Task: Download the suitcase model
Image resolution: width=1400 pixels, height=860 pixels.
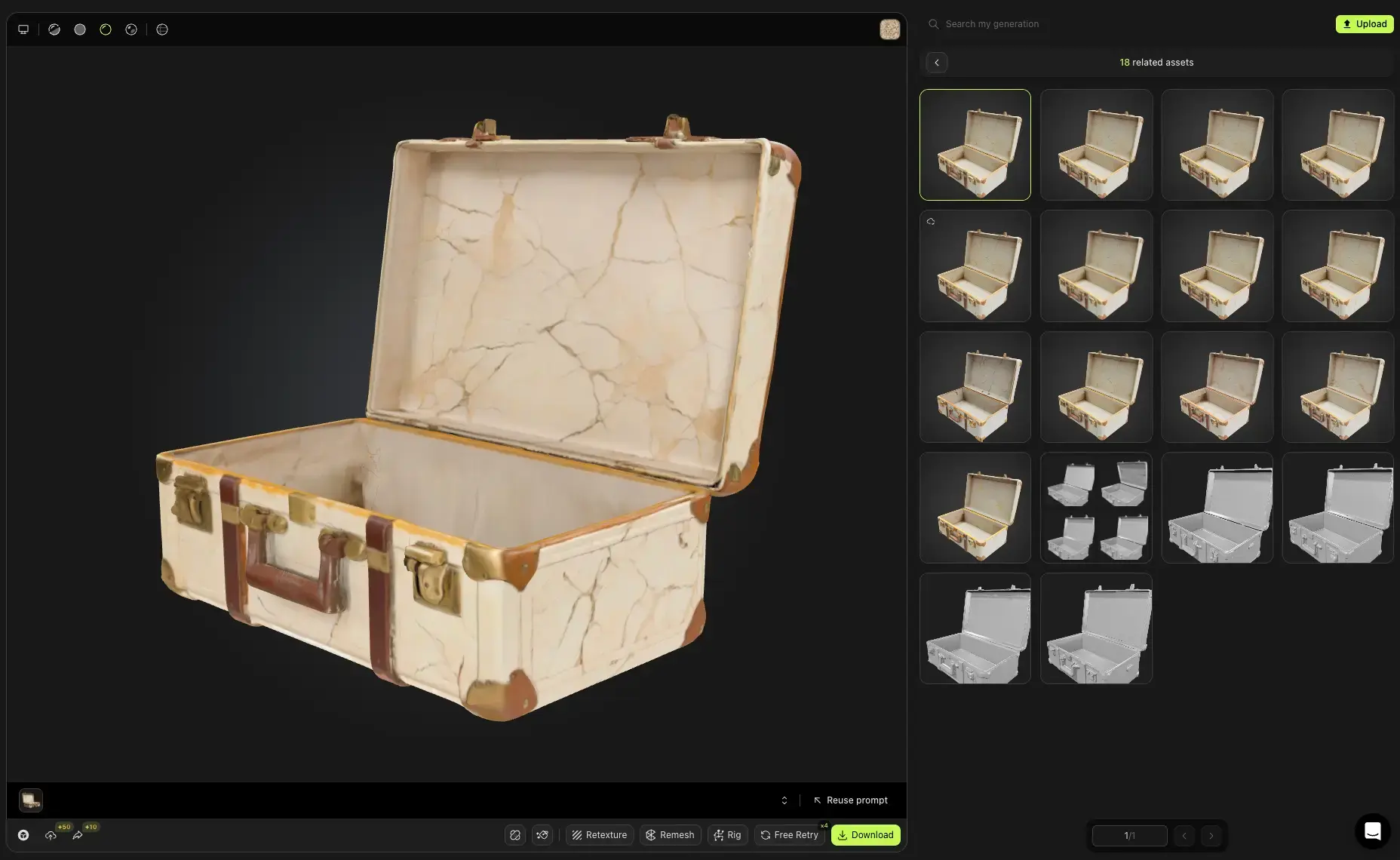Action: point(865,835)
